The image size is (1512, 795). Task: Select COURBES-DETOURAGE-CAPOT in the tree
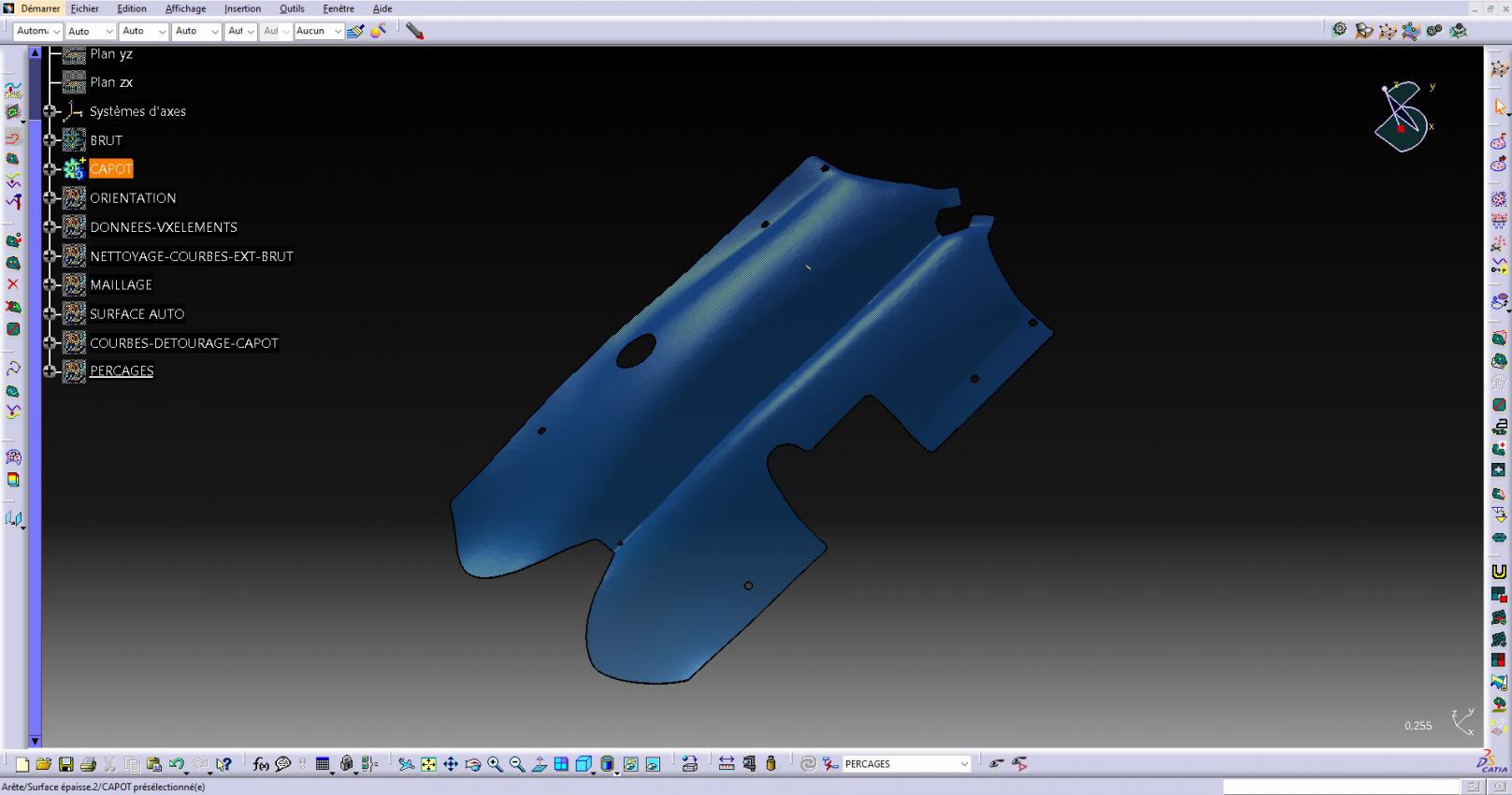coord(183,343)
